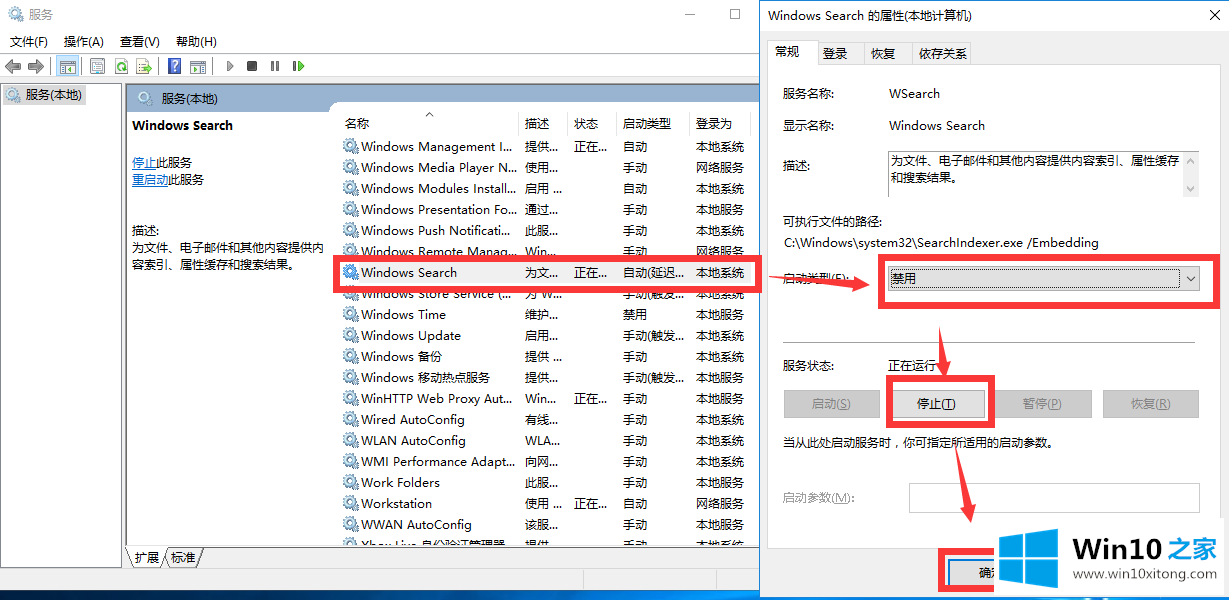Click gear icon beside Windows Update
This screenshot has height=600, width=1229.
(x=350, y=335)
